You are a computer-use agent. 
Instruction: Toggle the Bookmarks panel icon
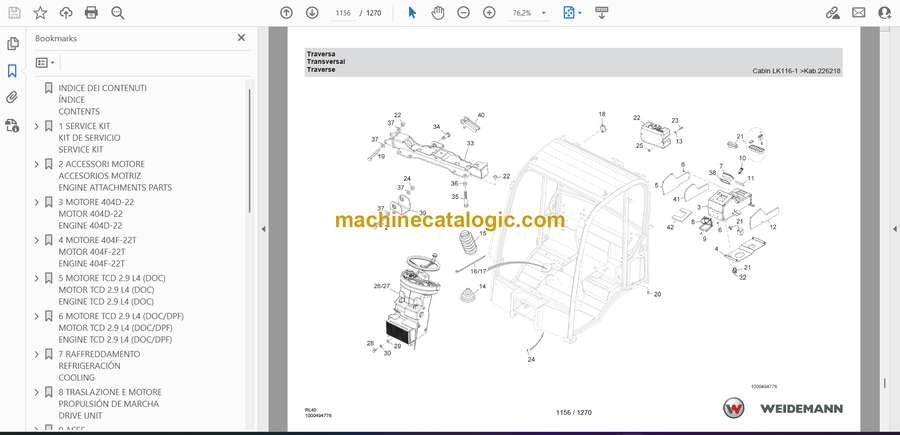coord(12,71)
